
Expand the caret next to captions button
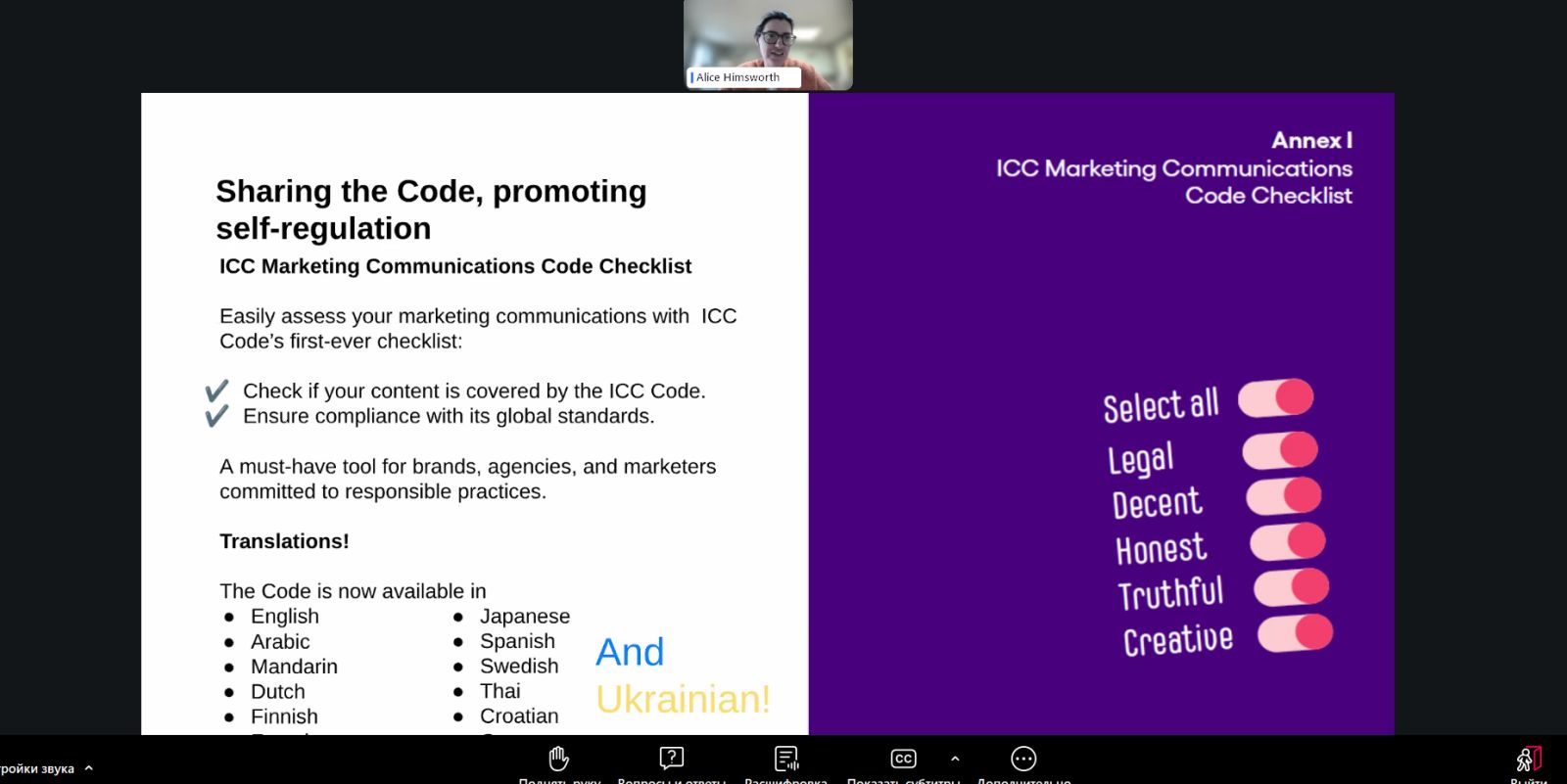[x=955, y=759]
